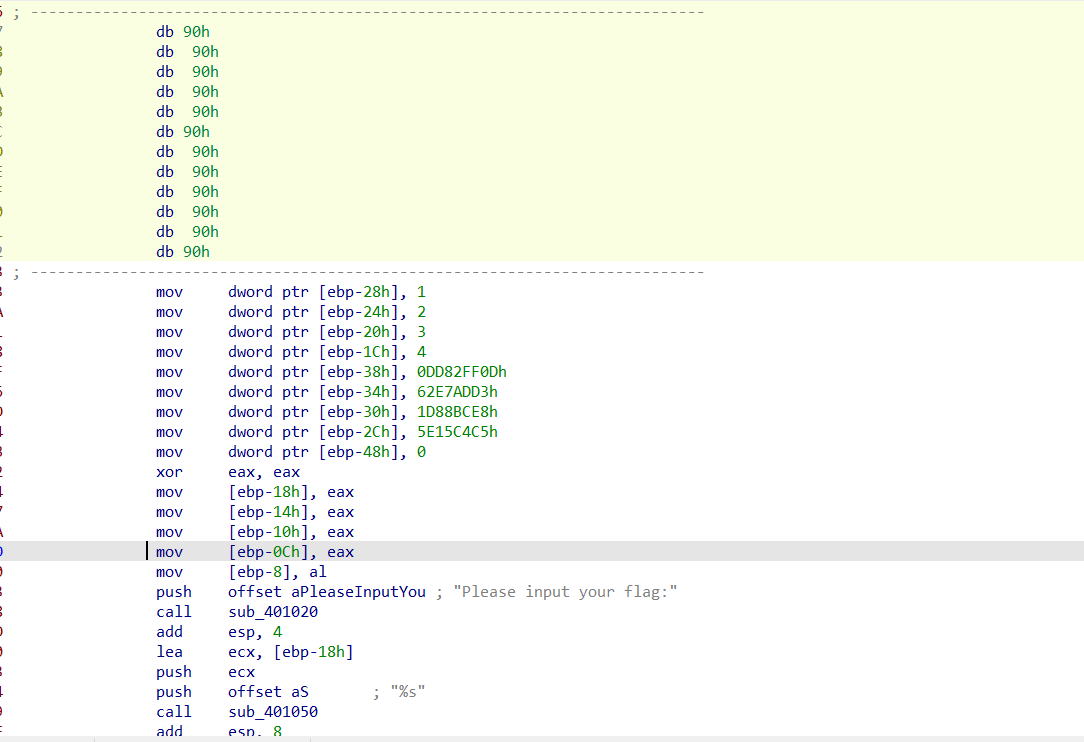The image size is (1084, 742).
Task: Click the constant 5E15C4C5h
Action: (457, 432)
